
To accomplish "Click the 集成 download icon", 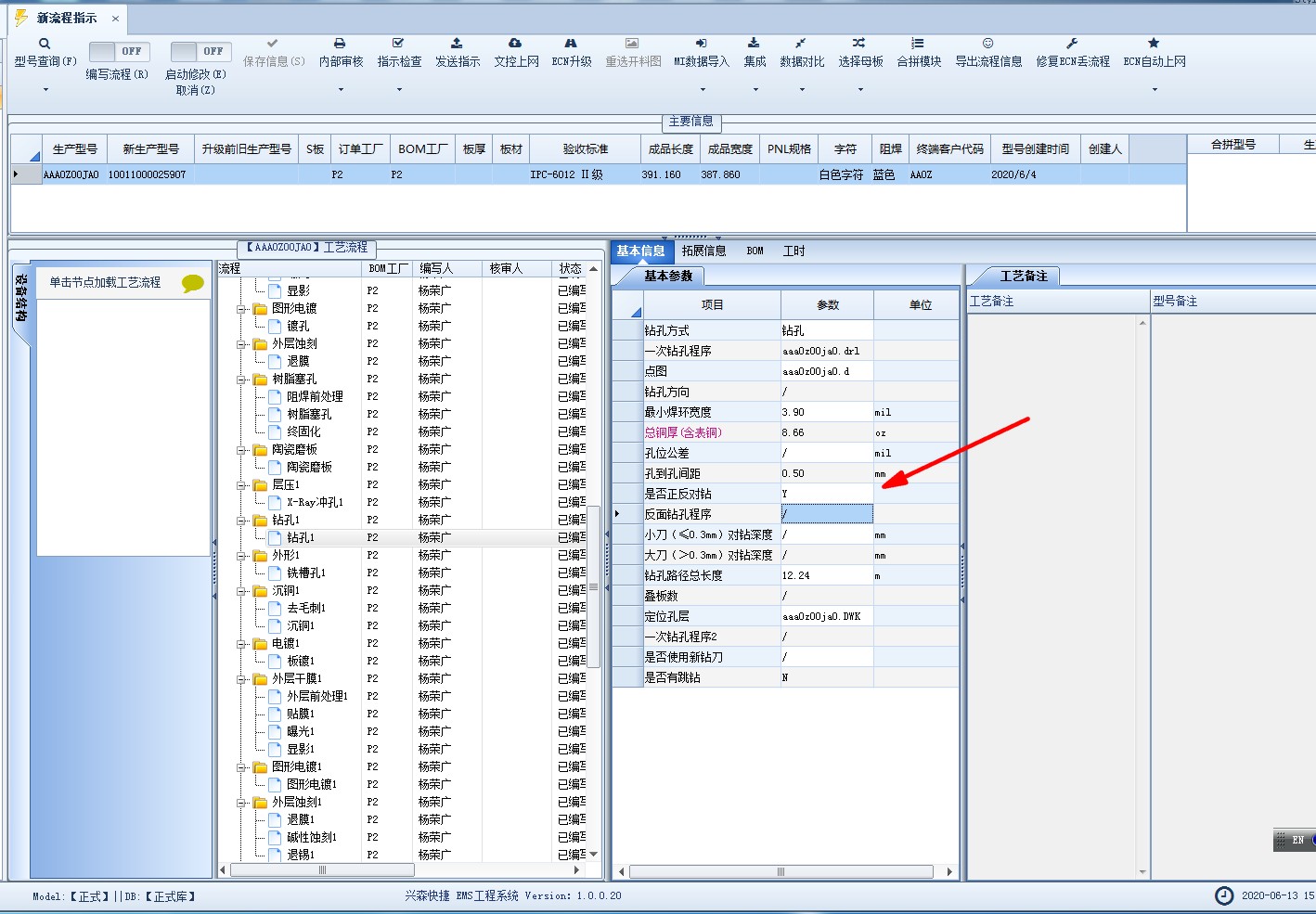I will click(x=754, y=44).
